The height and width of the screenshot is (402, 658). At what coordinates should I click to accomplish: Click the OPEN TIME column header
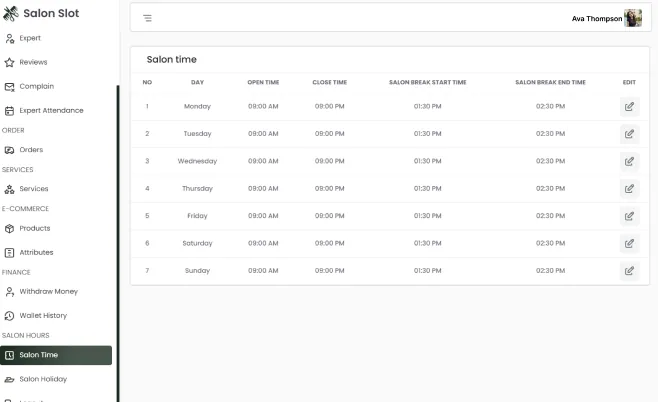pyautogui.click(x=263, y=82)
